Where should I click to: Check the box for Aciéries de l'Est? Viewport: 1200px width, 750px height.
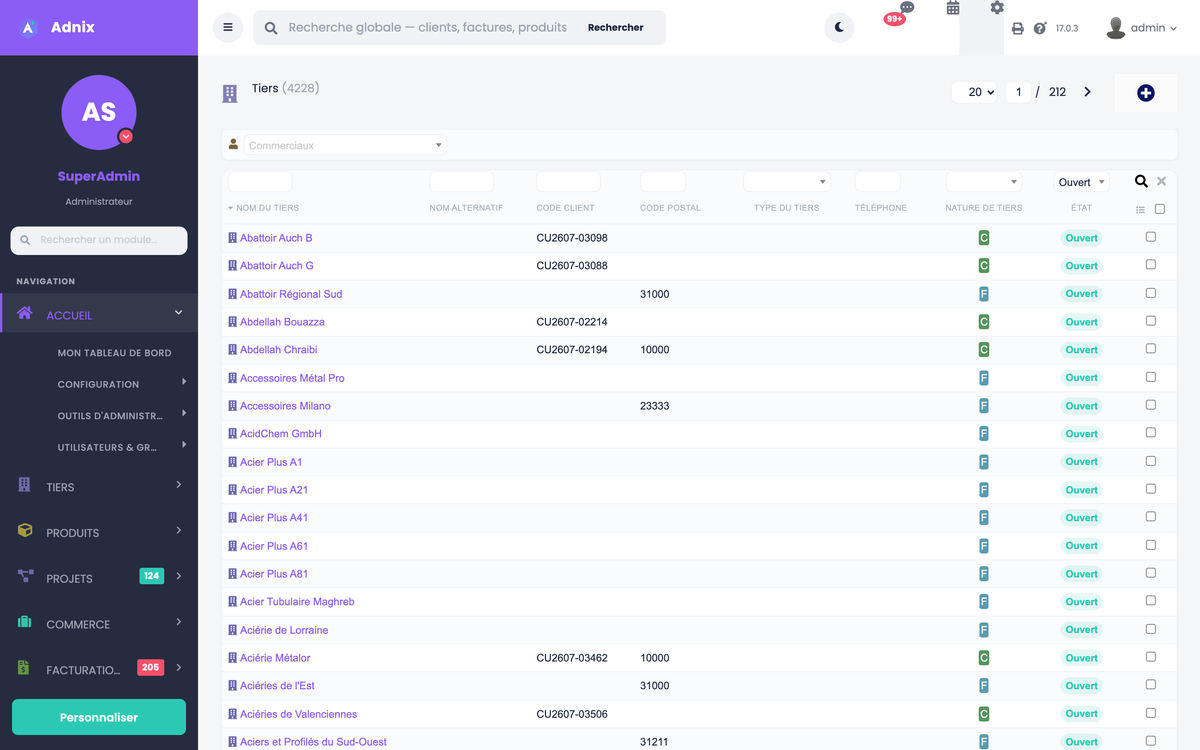point(1150,685)
